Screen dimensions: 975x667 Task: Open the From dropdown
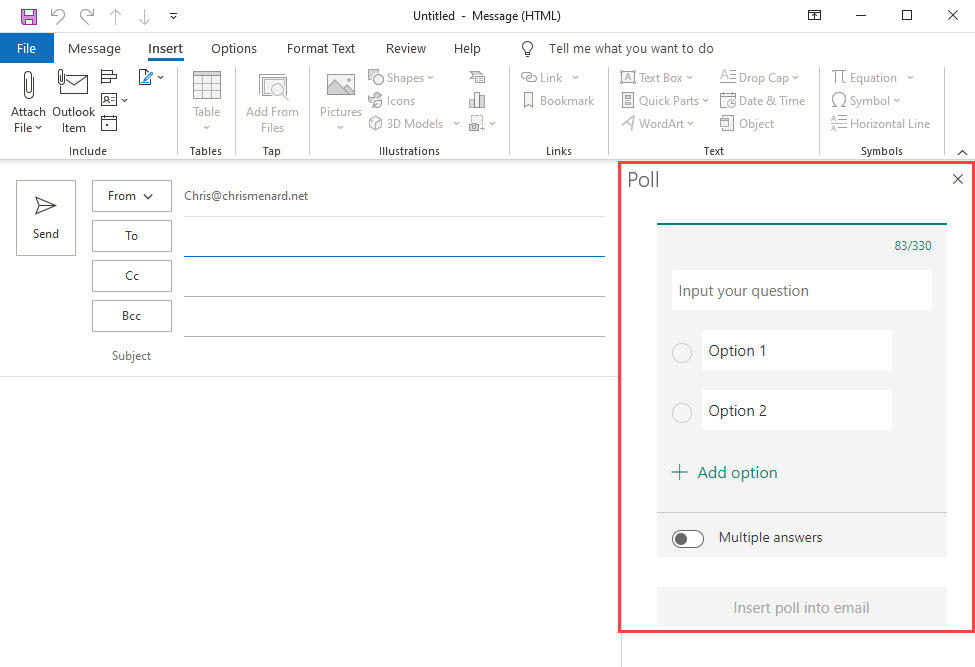point(131,196)
